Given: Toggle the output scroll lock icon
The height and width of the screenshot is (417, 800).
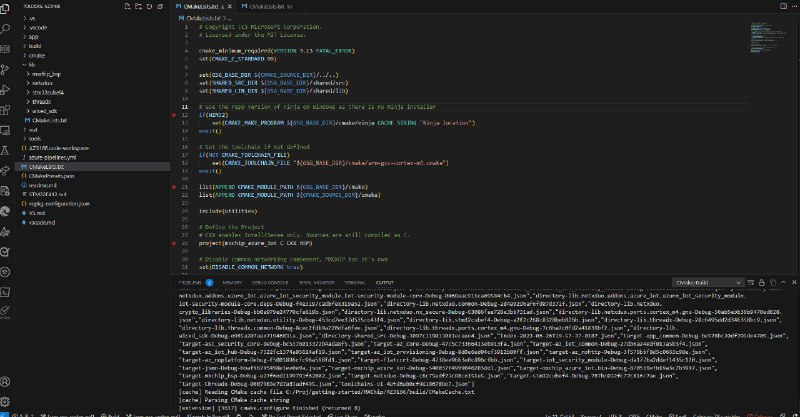Looking at the screenshot, I should coord(762,282).
